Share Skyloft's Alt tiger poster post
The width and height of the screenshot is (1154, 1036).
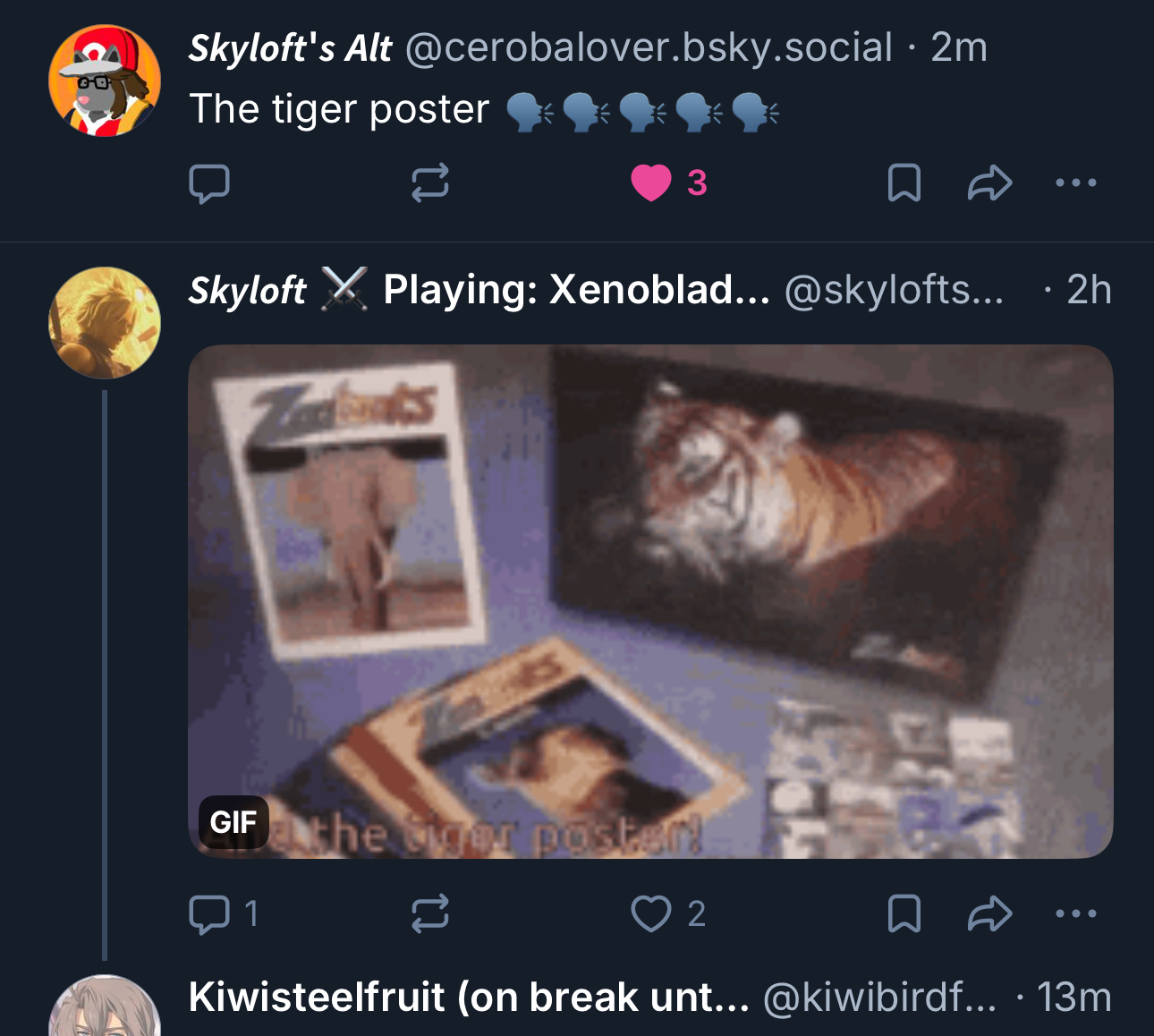pyautogui.click(x=989, y=183)
